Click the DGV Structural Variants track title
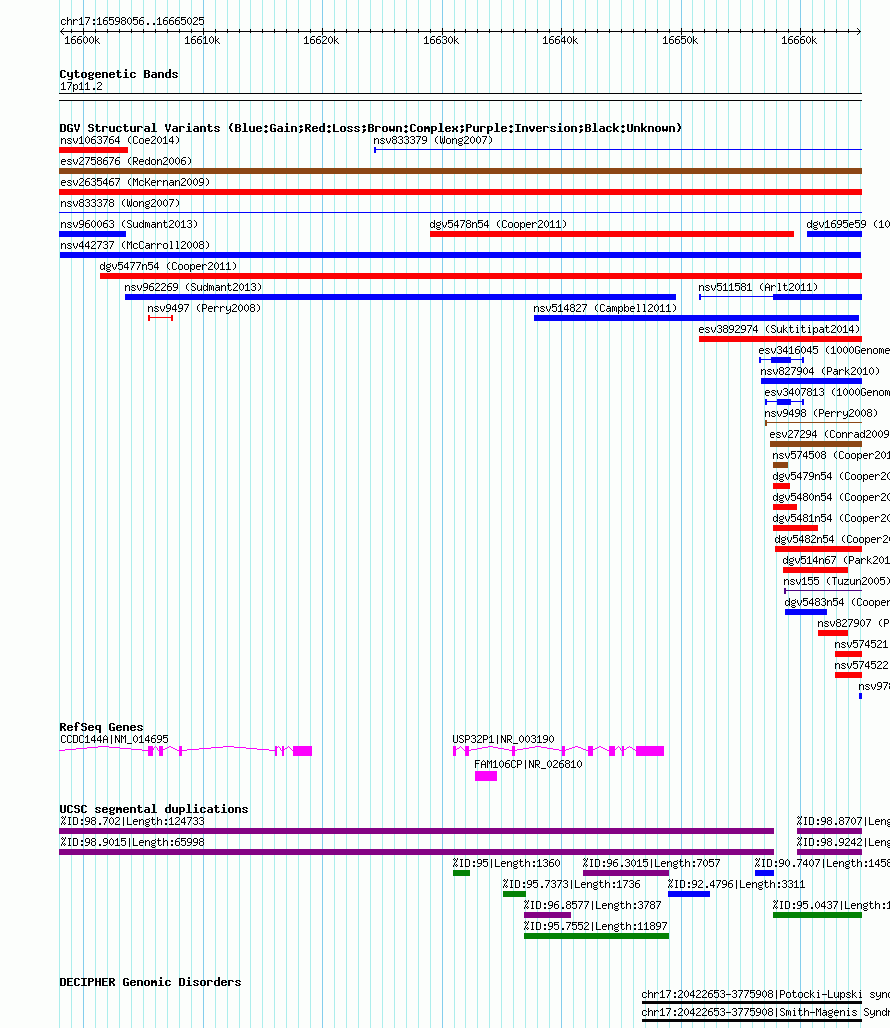 [x=370, y=128]
